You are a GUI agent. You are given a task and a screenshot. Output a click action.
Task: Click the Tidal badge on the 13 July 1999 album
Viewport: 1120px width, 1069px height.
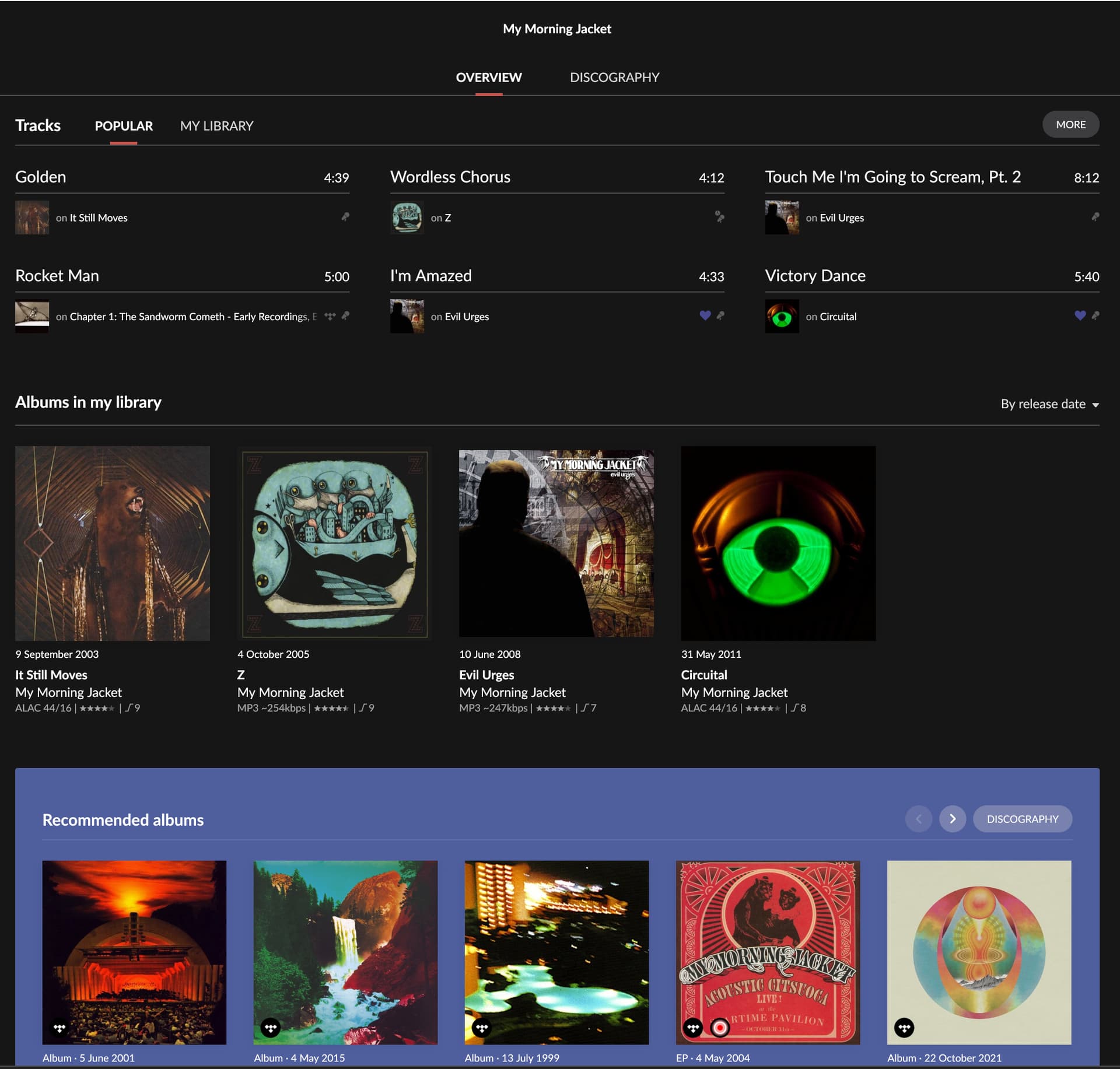(x=482, y=1028)
